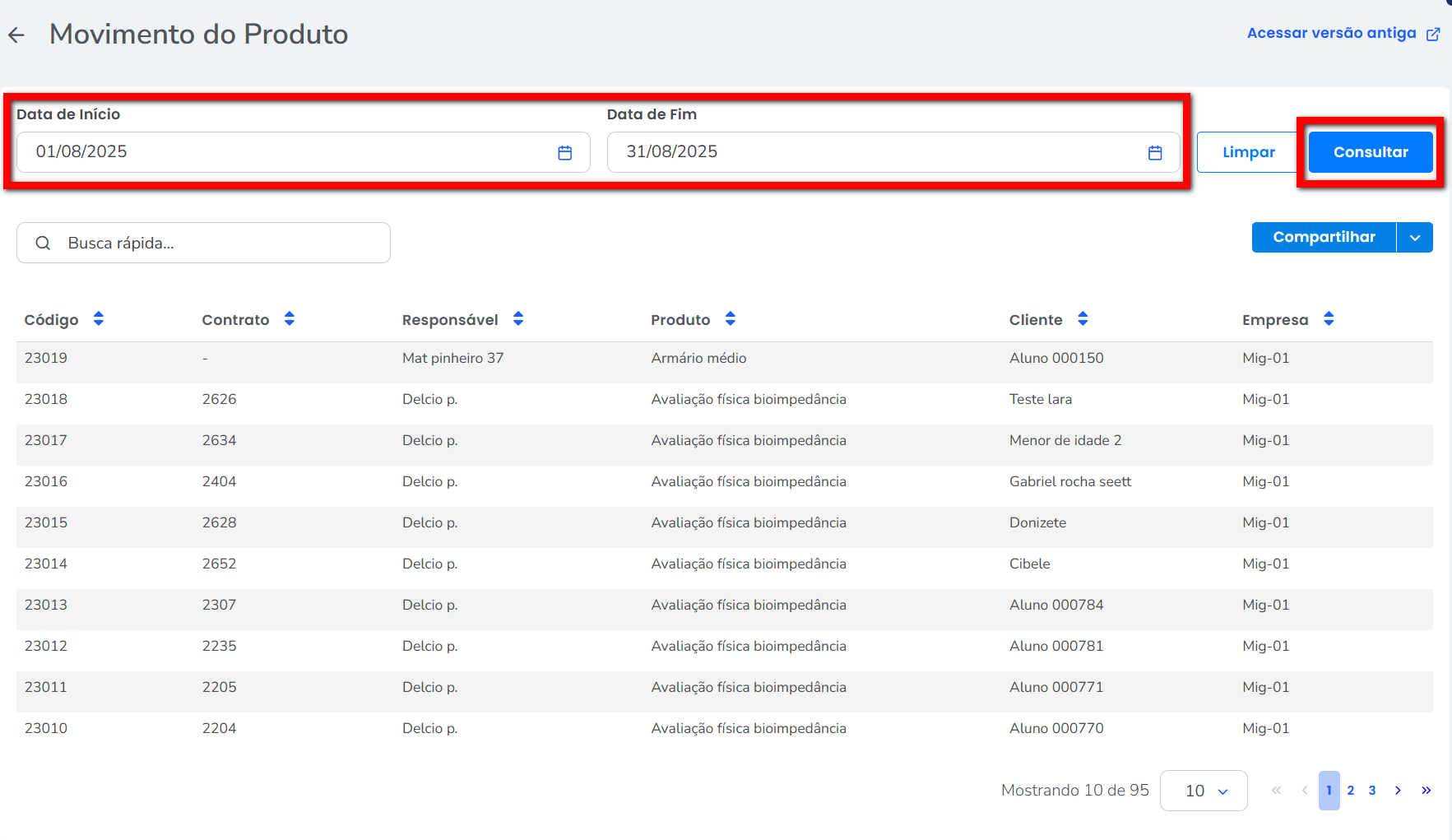Open calendar picker for Data de Fim
1452x840 pixels.
click(x=1154, y=153)
